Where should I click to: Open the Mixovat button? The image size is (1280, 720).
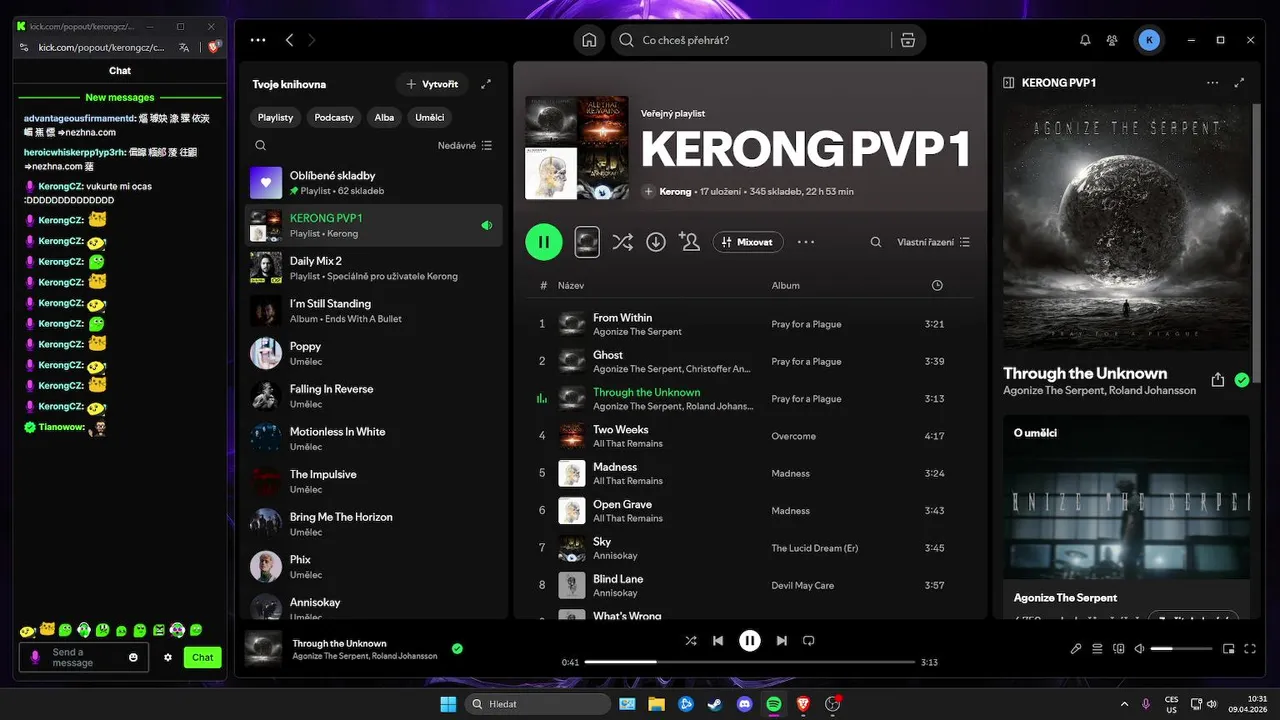pyautogui.click(x=748, y=242)
